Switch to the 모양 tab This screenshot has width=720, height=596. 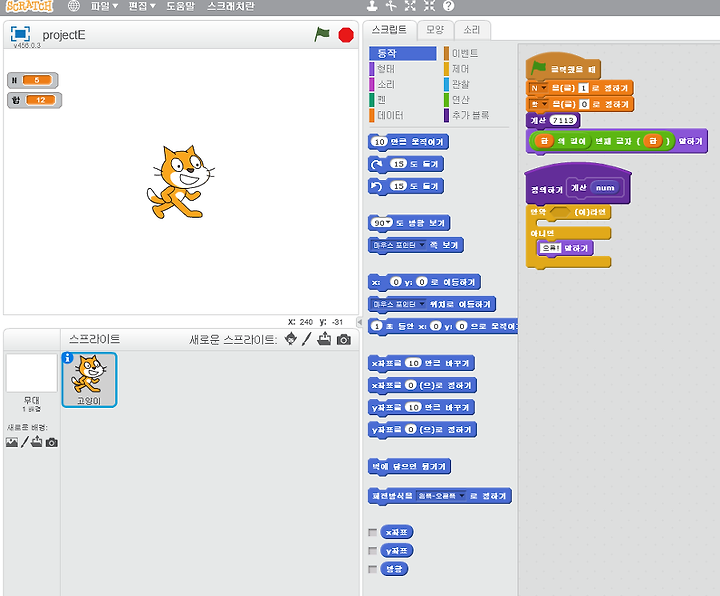435,30
